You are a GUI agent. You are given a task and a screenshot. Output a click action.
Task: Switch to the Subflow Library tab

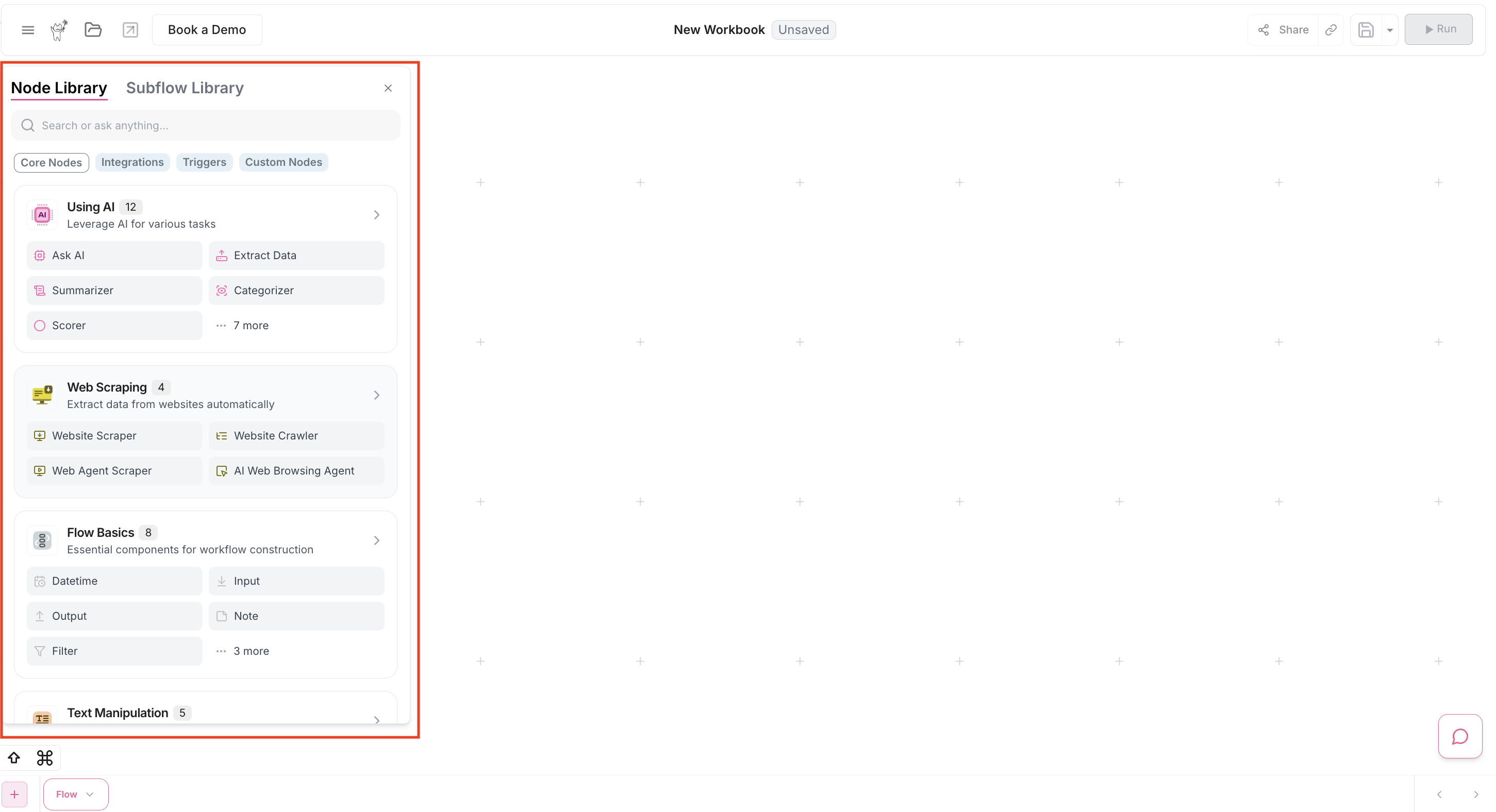pyautogui.click(x=185, y=88)
